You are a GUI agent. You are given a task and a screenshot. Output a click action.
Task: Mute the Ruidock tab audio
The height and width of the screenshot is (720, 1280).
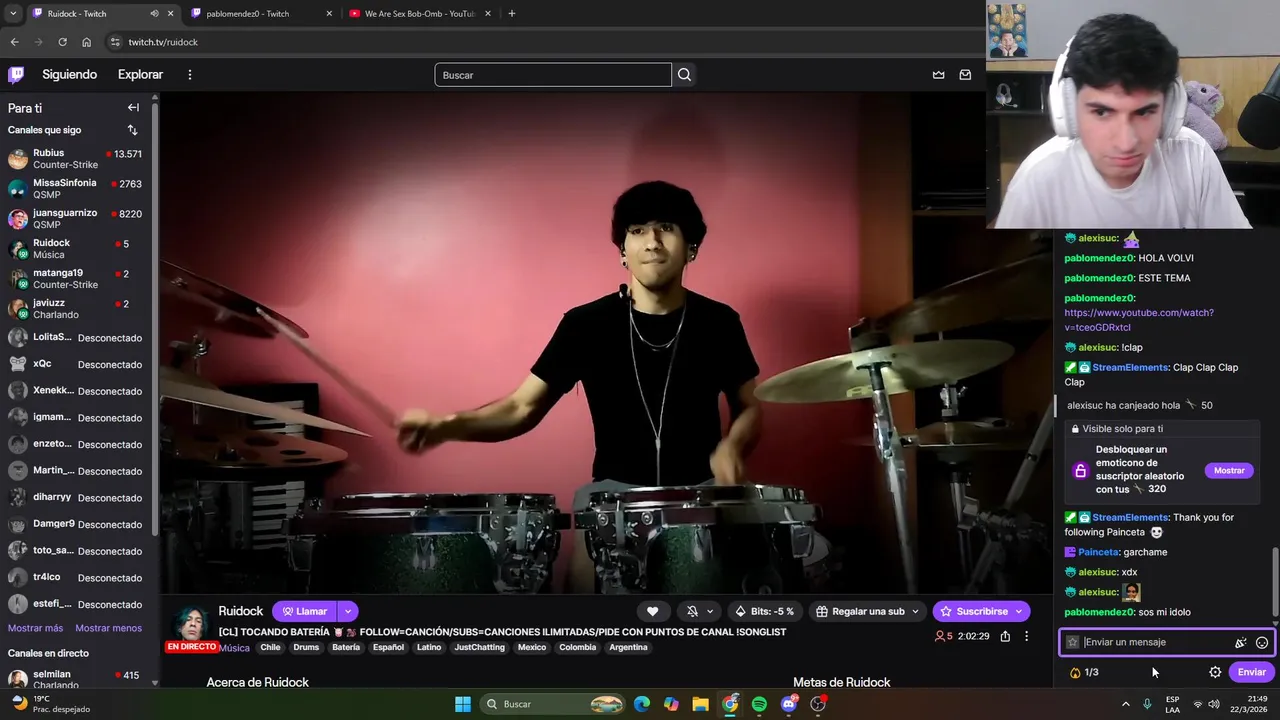154,14
